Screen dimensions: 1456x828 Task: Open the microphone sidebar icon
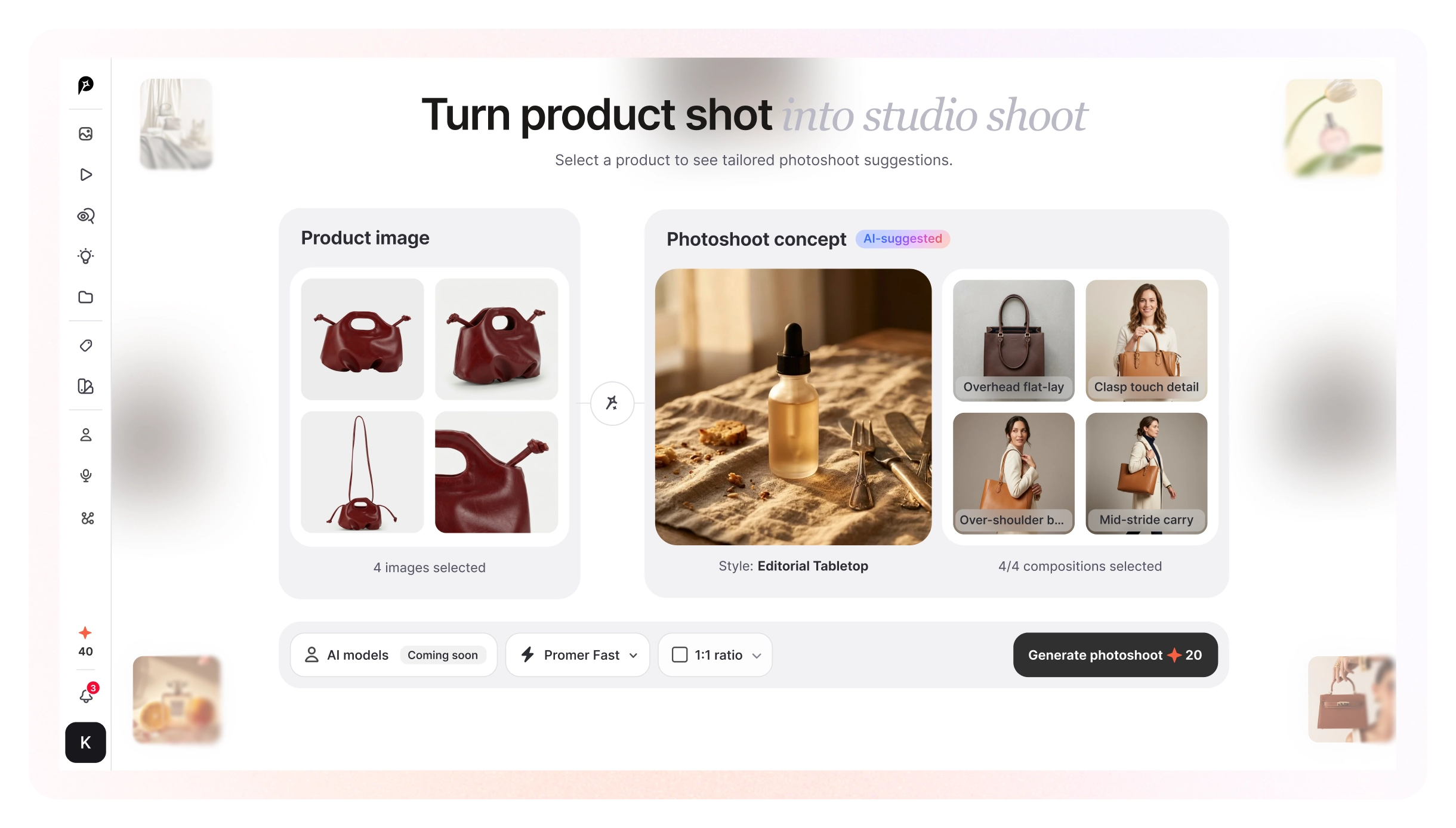(x=85, y=475)
